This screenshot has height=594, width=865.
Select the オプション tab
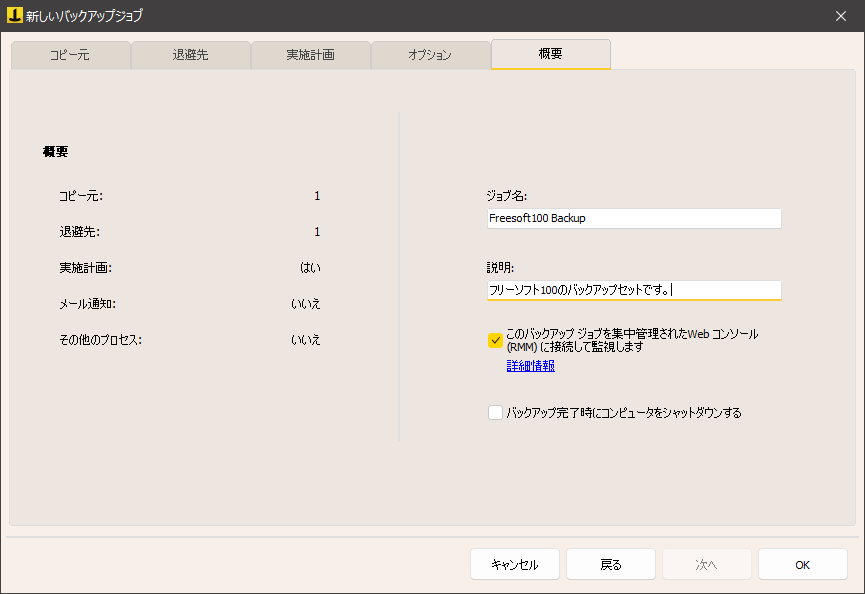pyautogui.click(x=430, y=55)
